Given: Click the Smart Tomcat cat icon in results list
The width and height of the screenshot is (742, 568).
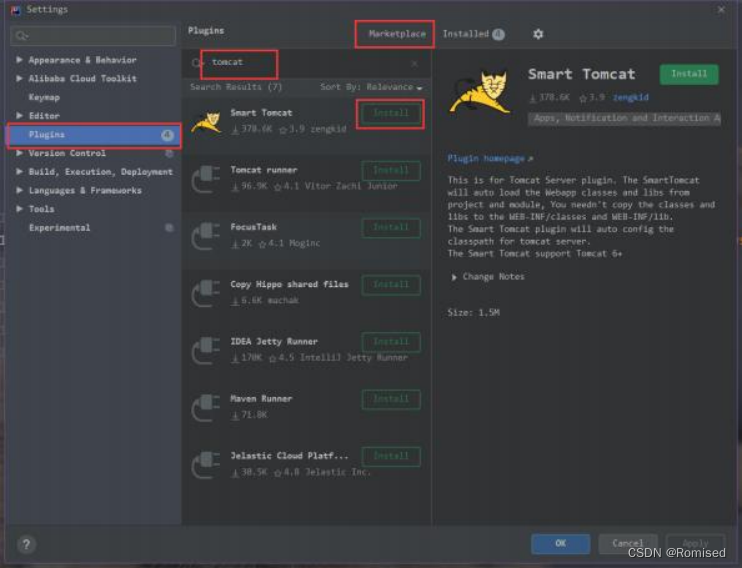Looking at the screenshot, I should click(x=206, y=122).
